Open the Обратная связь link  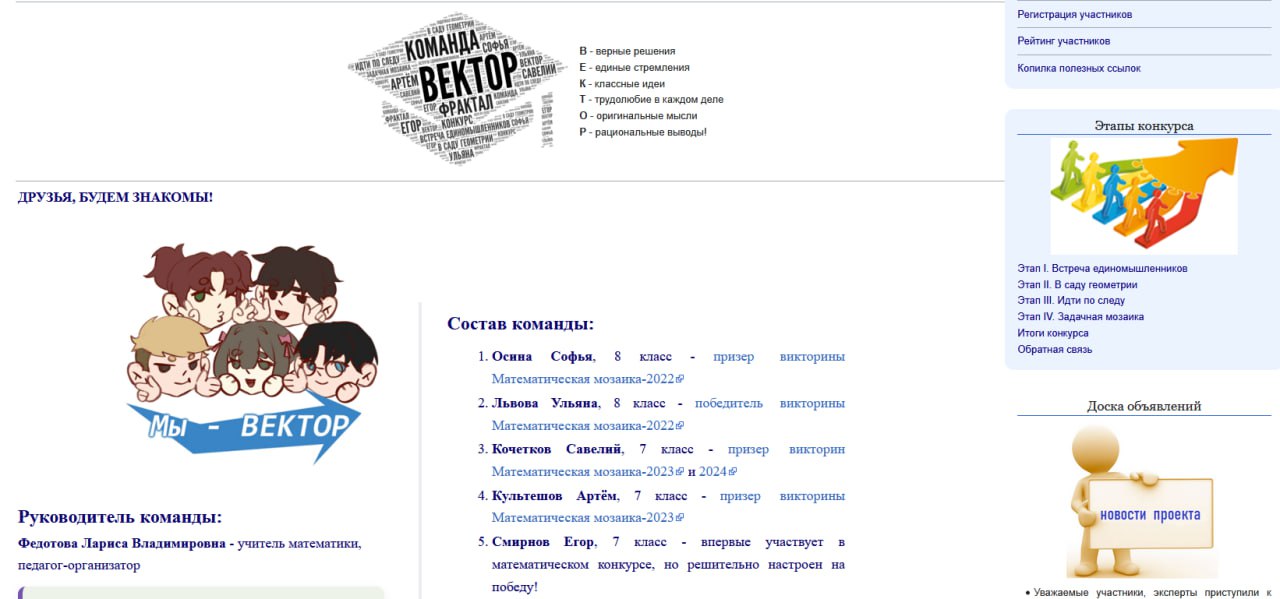point(1054,349)
